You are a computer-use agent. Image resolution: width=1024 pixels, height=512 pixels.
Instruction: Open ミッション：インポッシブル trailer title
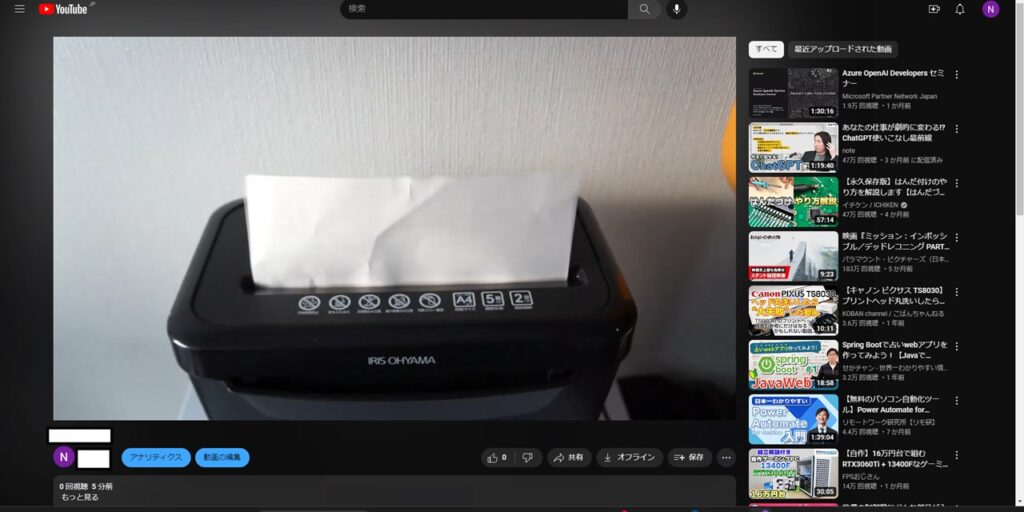pos(895,242)
